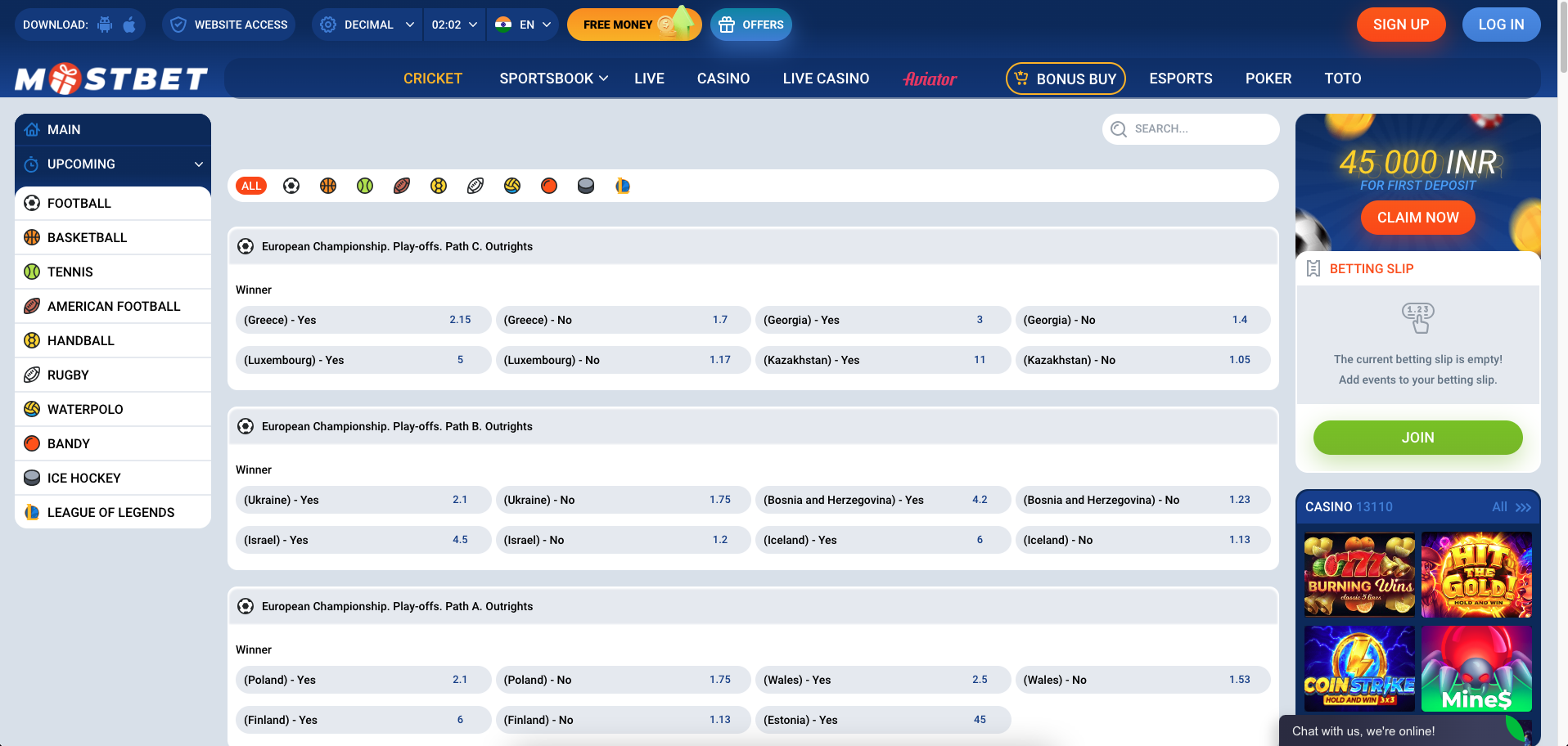Expand the Upcoming section chevron

coord(198,164)
